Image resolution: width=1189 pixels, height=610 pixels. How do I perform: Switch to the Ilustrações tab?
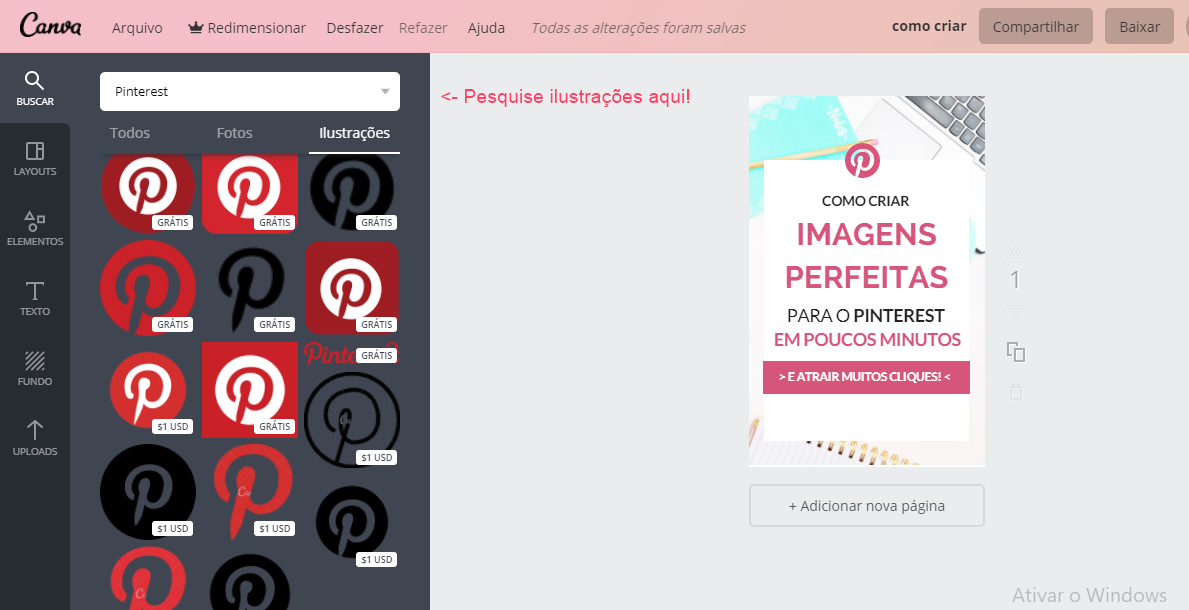coord(354,133)
